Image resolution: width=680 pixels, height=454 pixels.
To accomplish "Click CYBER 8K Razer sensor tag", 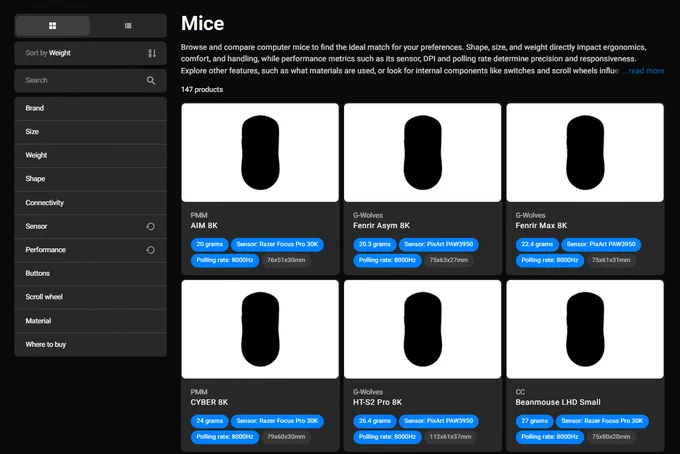I will point(277,421).
